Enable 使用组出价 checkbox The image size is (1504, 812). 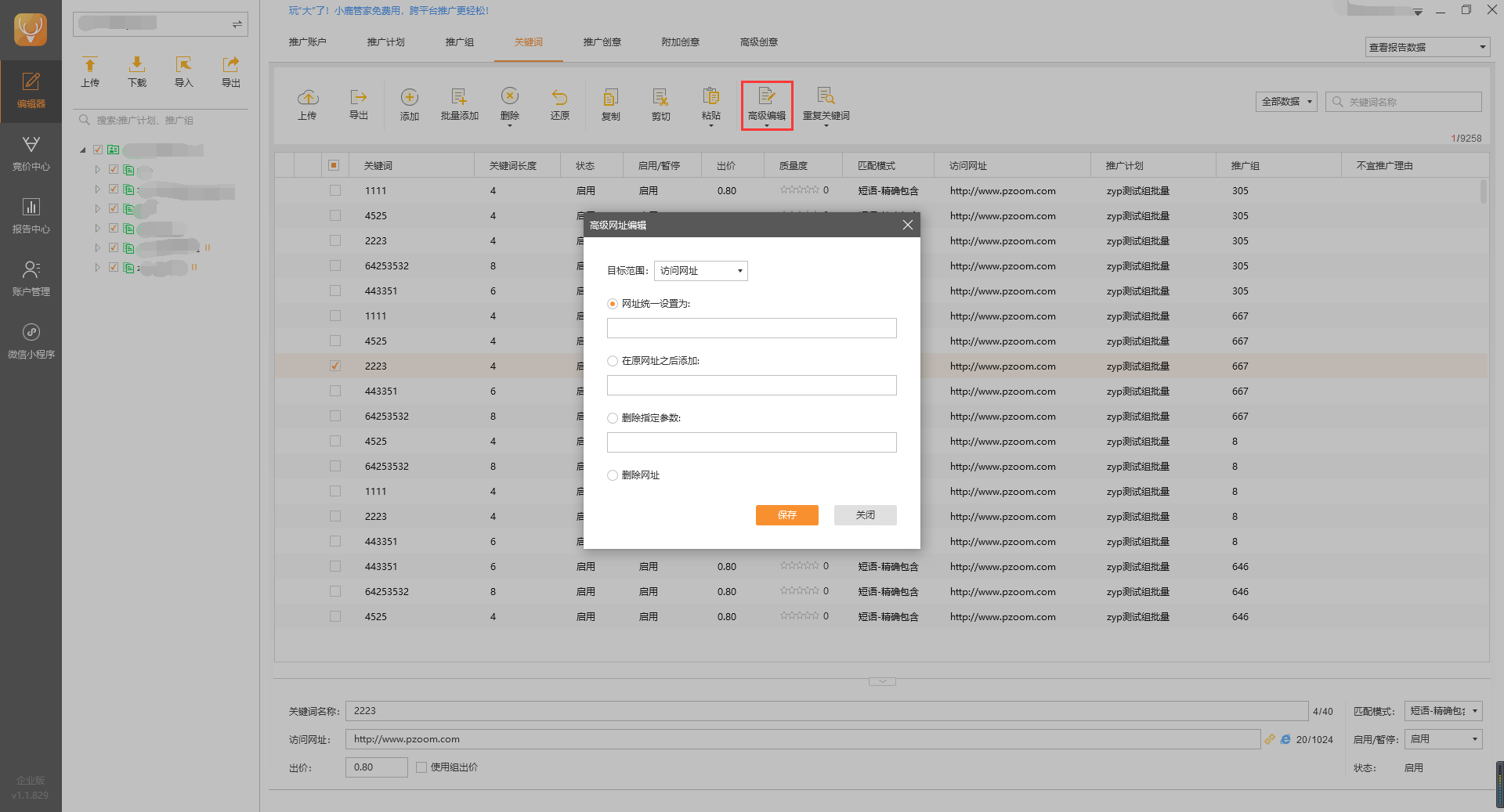pos(421,767)
